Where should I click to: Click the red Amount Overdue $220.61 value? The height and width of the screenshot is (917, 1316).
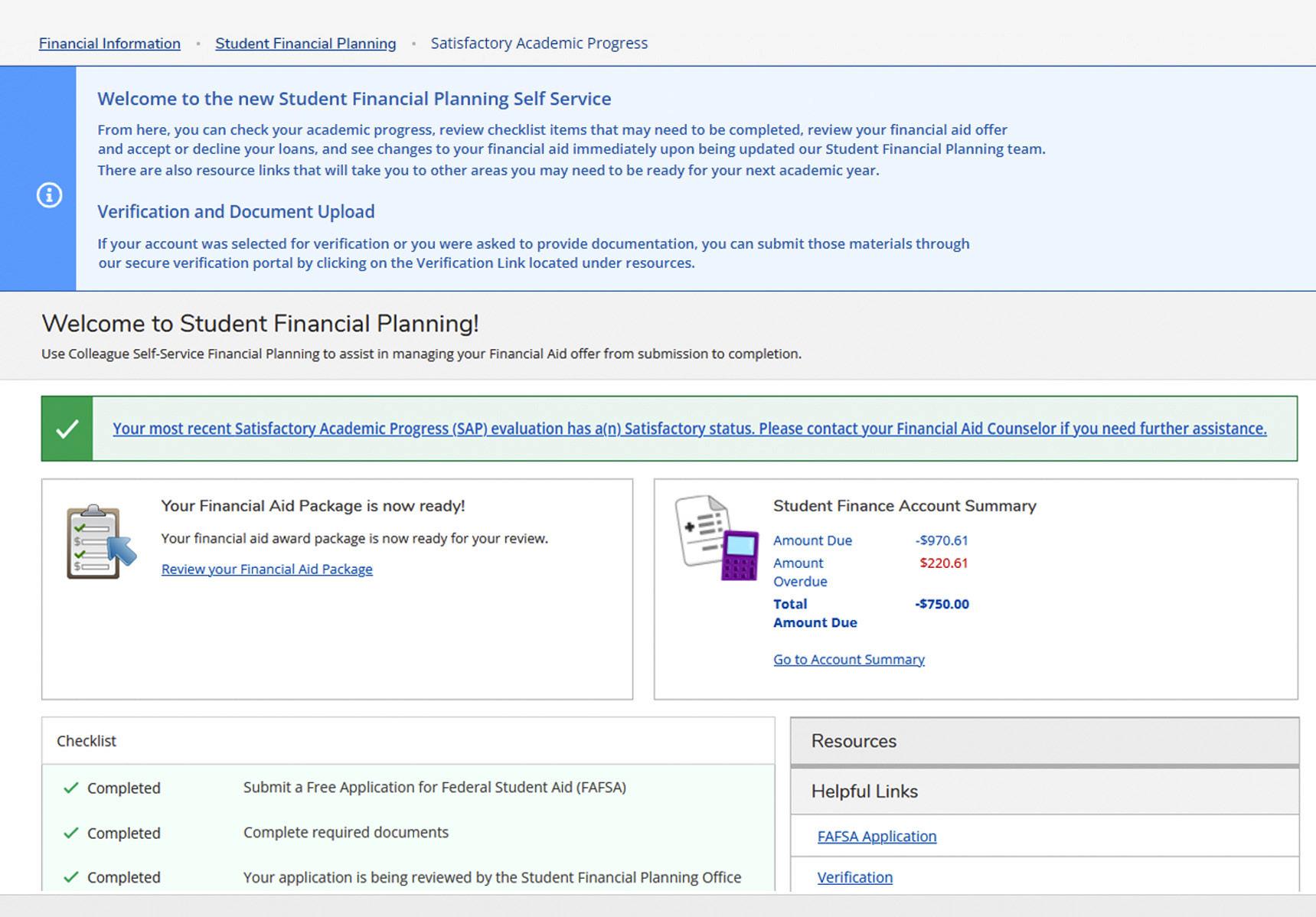[x=943, y=563]
